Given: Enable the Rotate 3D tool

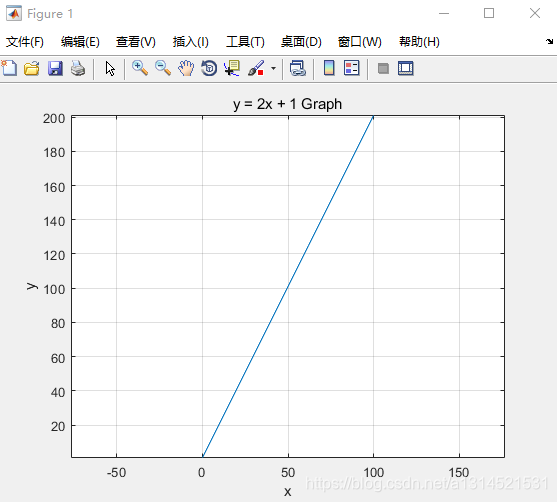Looking at the screenshot, I should tap(209, 68).
